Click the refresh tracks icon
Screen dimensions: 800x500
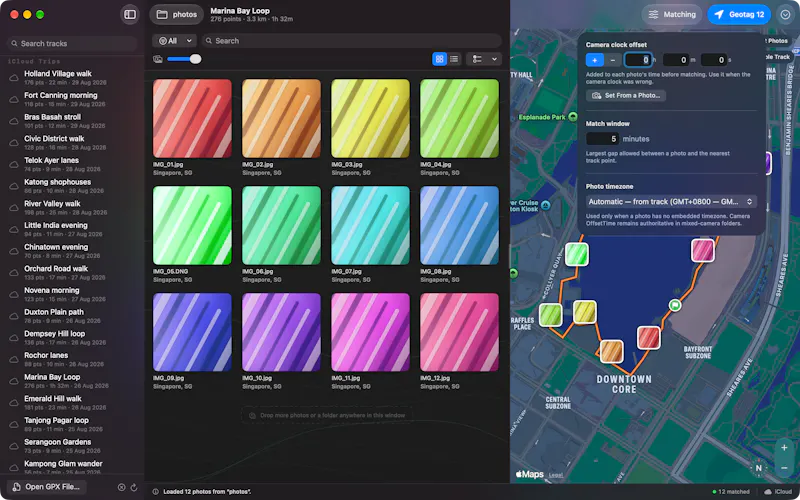[x=134, y=487]
